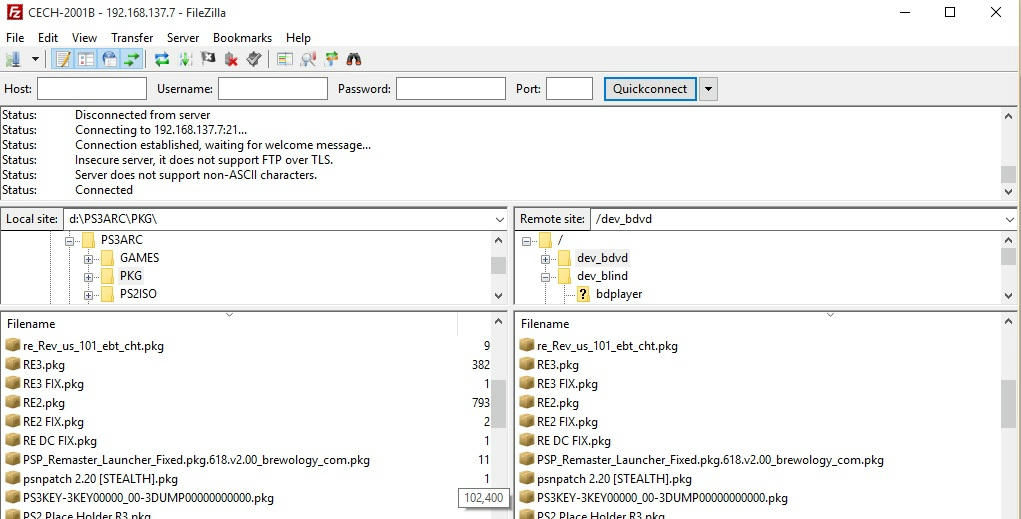
Task: Open the Bookmarks menu
Action: [x=242, y=38]
